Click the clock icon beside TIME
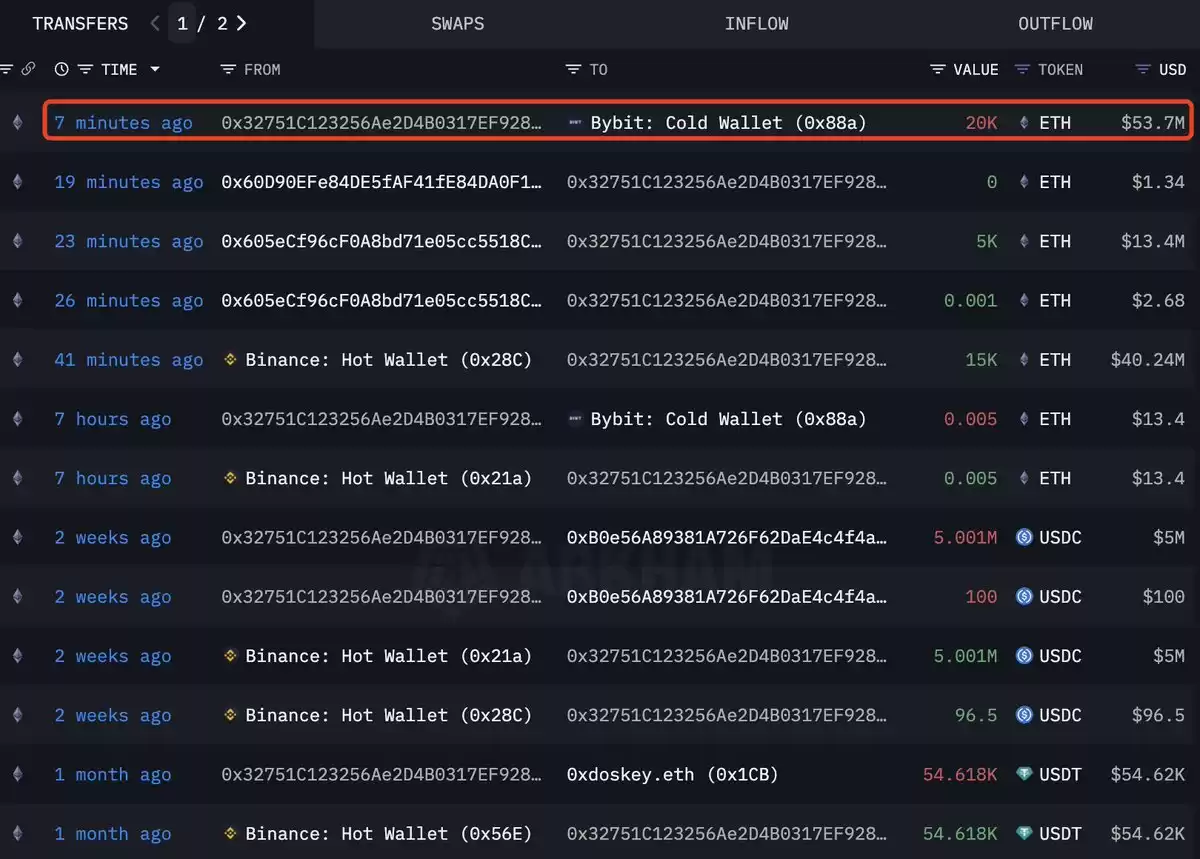1200x859 pixels. pos(62,69)
